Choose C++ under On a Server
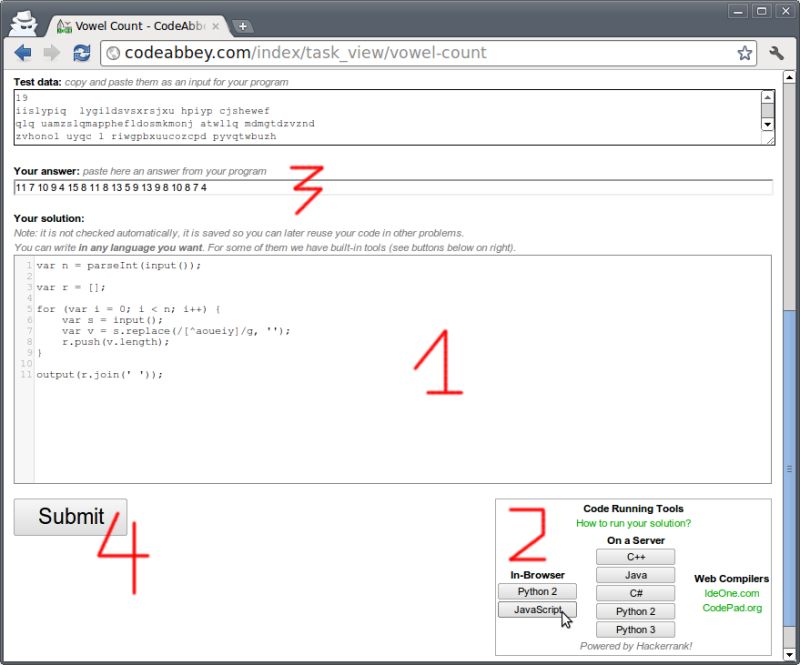The height and width of the screenshot is (665, 800). [x=635, y=556]
